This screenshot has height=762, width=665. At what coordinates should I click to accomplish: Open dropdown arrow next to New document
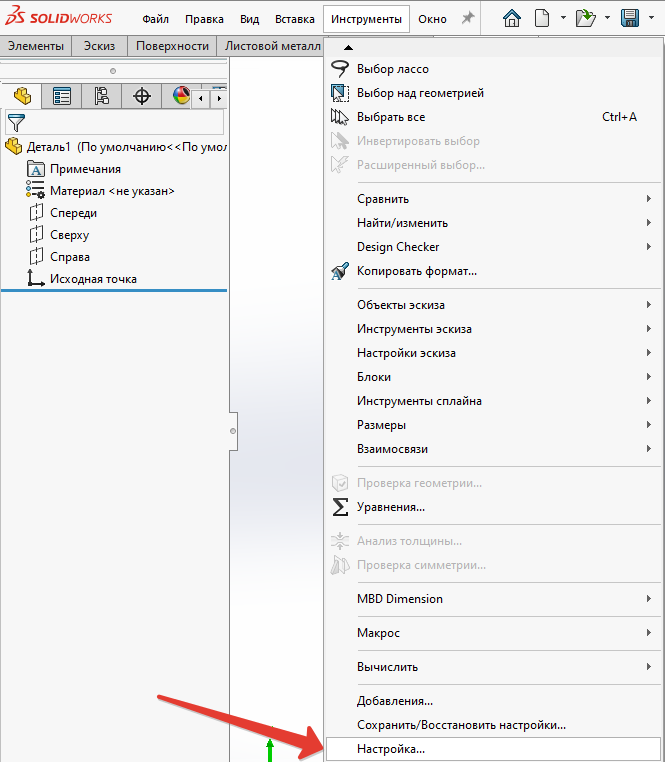click(563, 18)
